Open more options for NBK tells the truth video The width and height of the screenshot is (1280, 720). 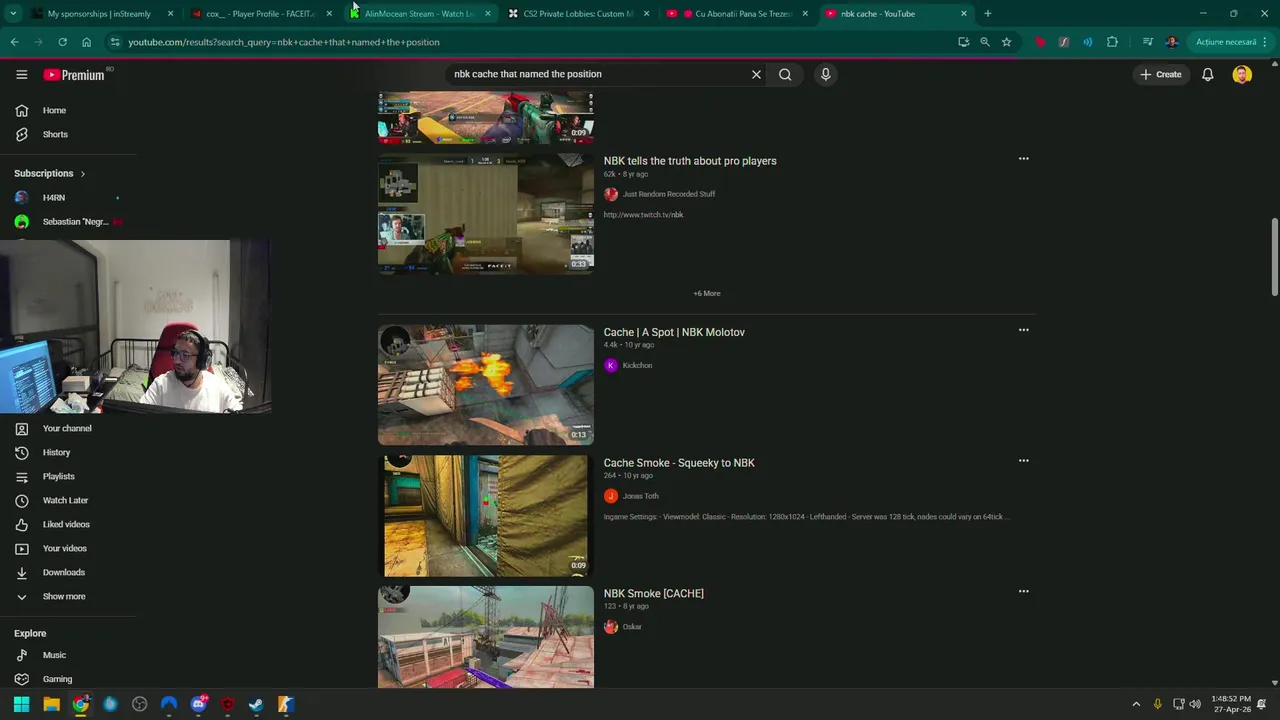coord(1023,159)
